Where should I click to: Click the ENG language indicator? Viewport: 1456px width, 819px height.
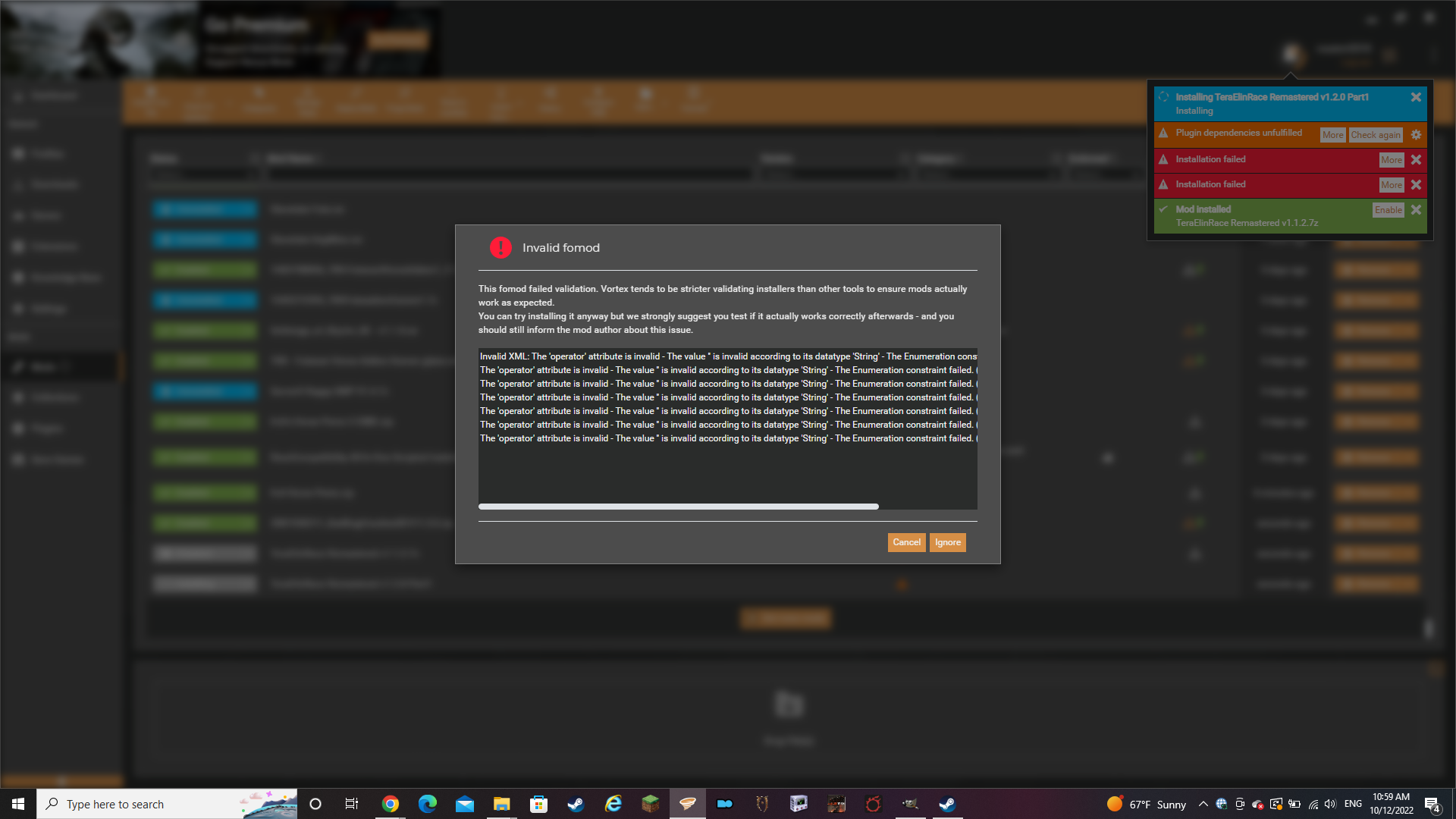[x=1353, y=804]
